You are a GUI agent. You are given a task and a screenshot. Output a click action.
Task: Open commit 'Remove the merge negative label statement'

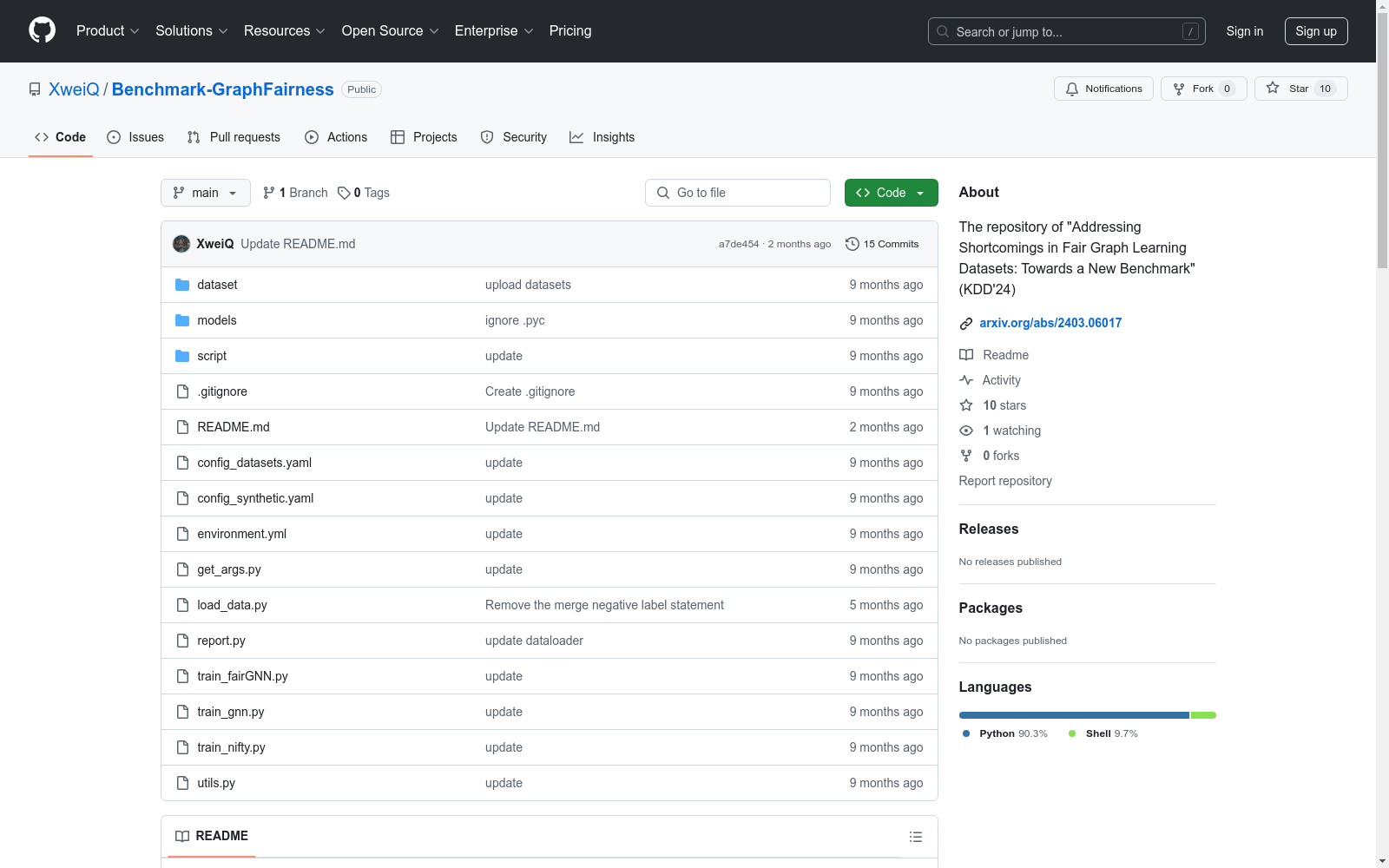click(x=604, y=605)
